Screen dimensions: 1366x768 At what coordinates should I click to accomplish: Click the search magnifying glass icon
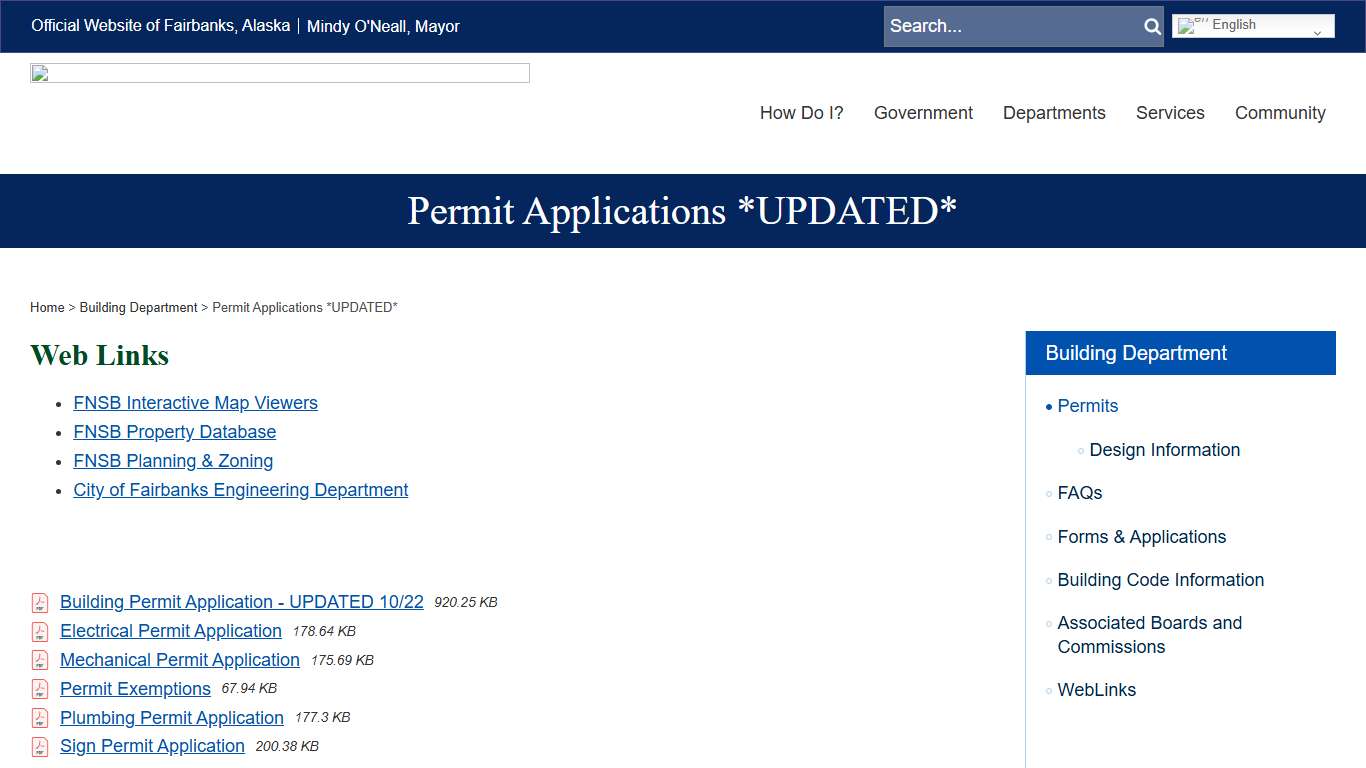pos(1150,26)
